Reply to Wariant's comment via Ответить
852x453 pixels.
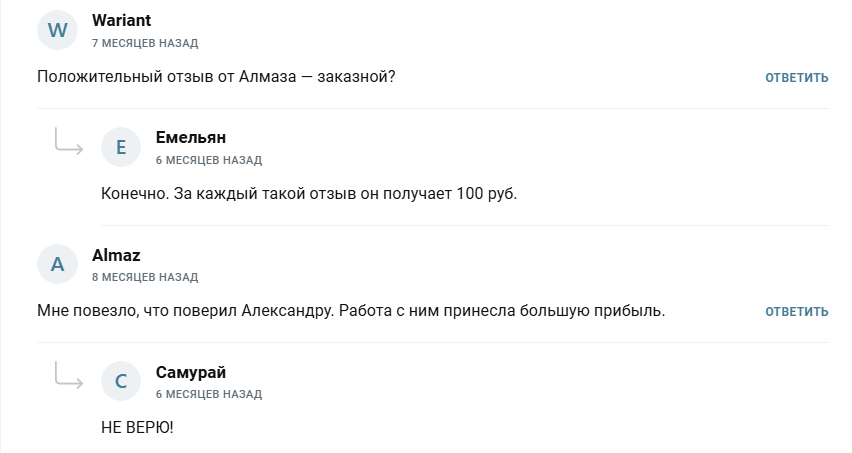point(797,78)
